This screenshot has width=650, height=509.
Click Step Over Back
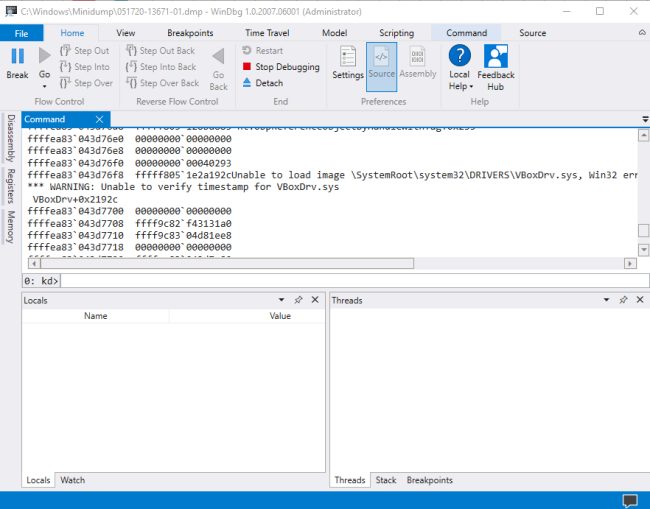162,83
